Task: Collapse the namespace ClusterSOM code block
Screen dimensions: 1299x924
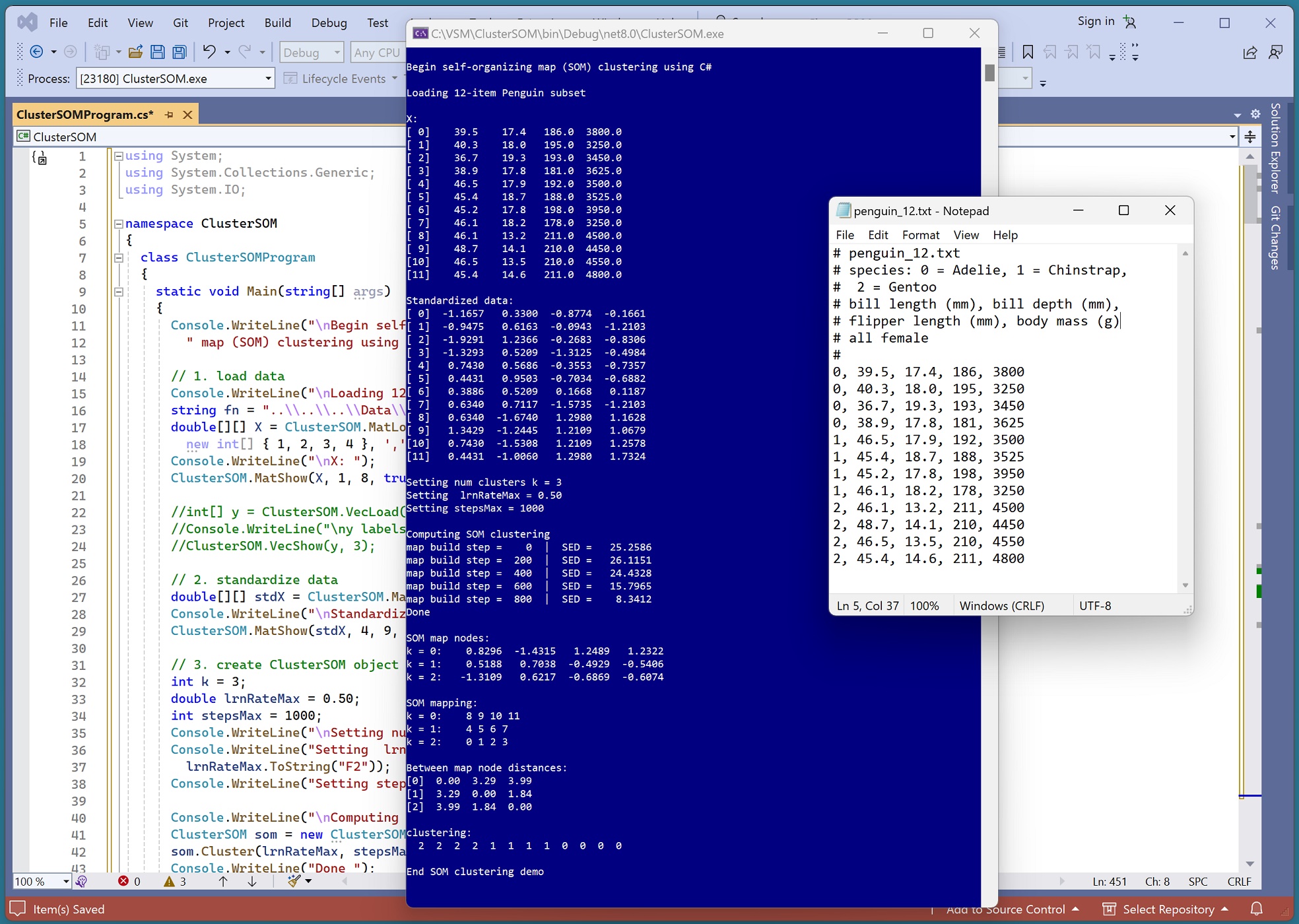Action: coord(119,224)
